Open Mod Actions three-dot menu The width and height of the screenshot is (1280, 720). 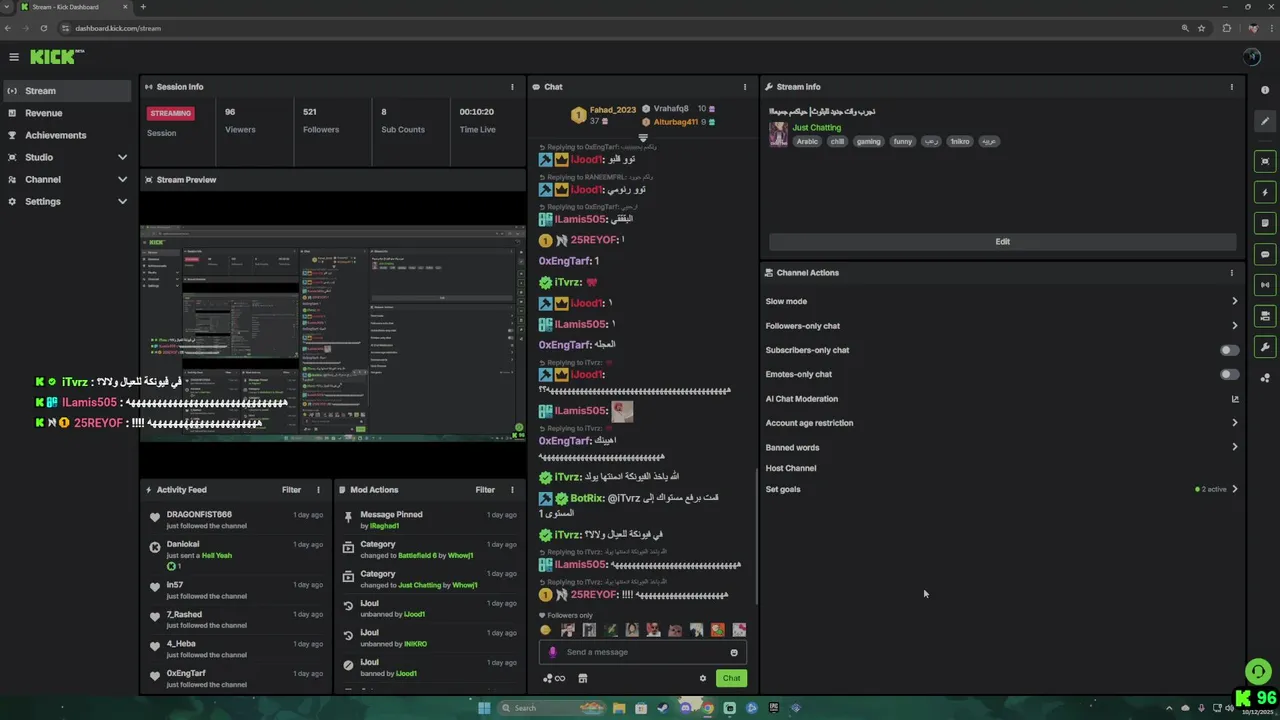pos(513,490)
